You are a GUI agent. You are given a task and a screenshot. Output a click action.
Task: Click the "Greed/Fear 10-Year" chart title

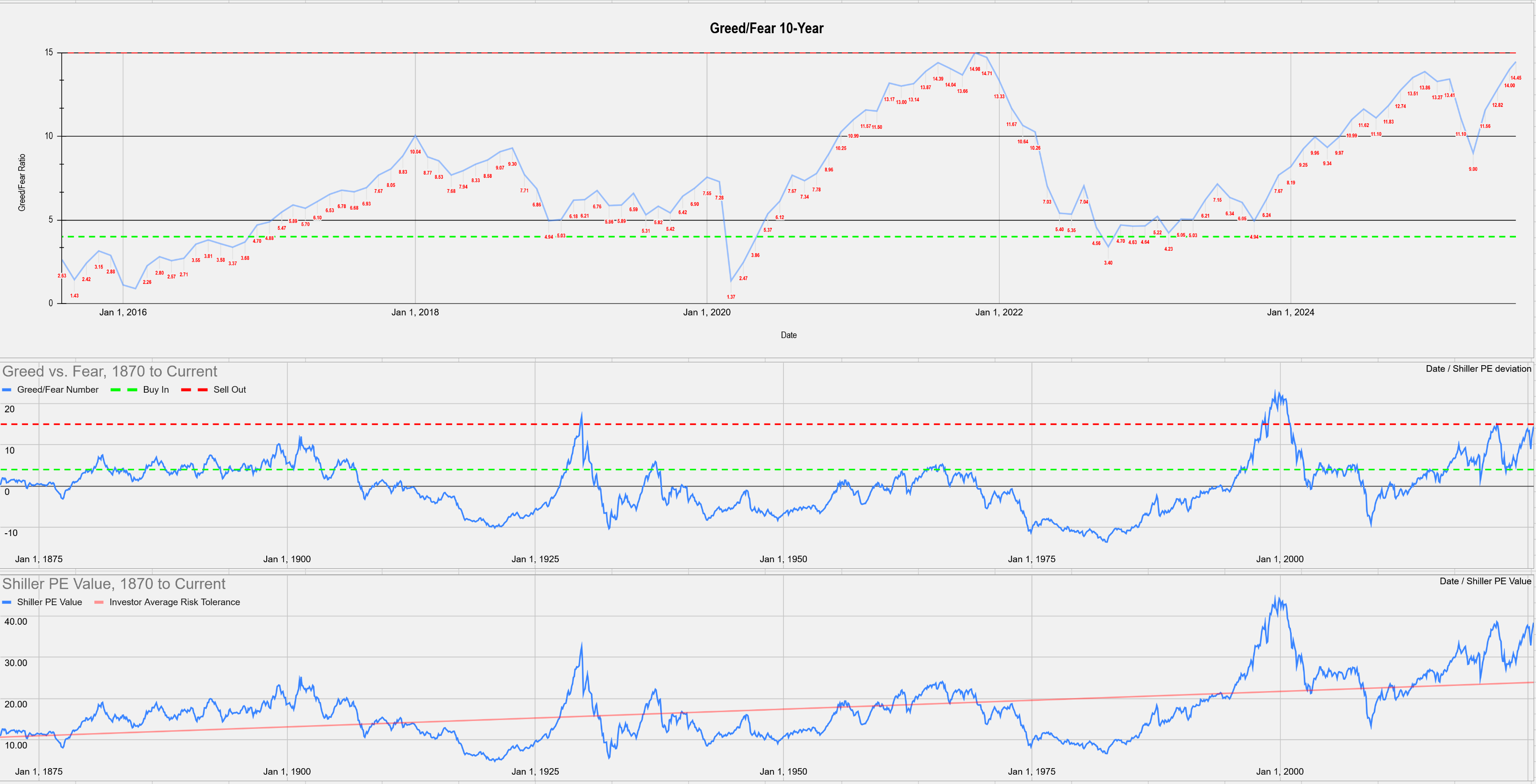point(766,28)
